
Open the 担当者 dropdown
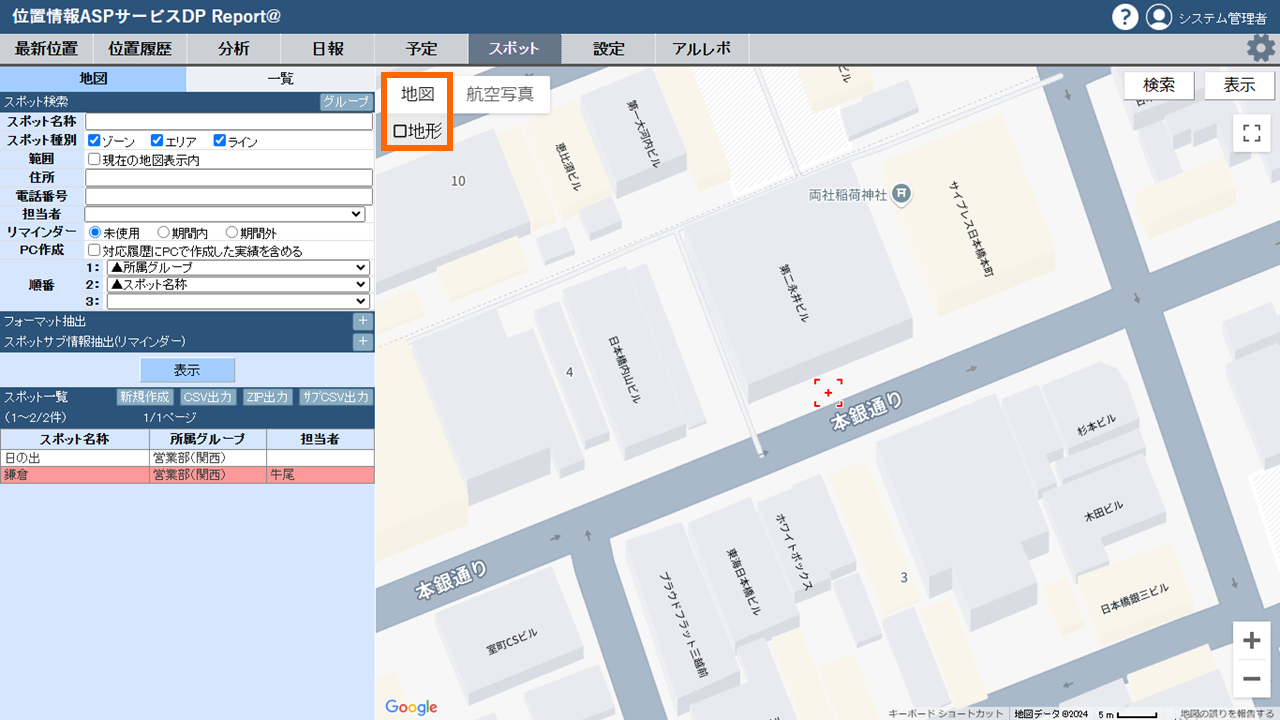225,214
